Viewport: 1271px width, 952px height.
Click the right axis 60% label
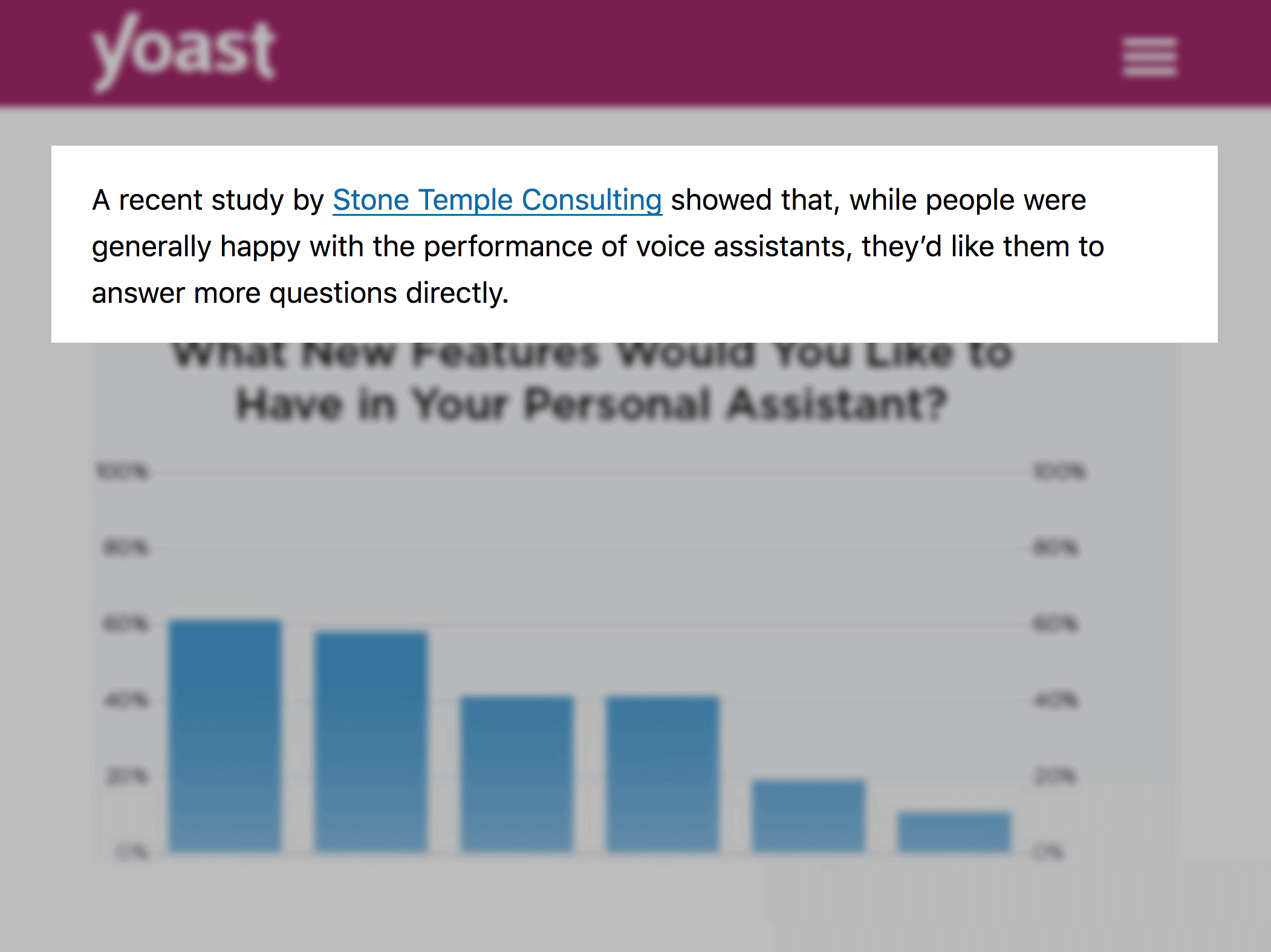pyautogui.click(x=1056, y=623)
